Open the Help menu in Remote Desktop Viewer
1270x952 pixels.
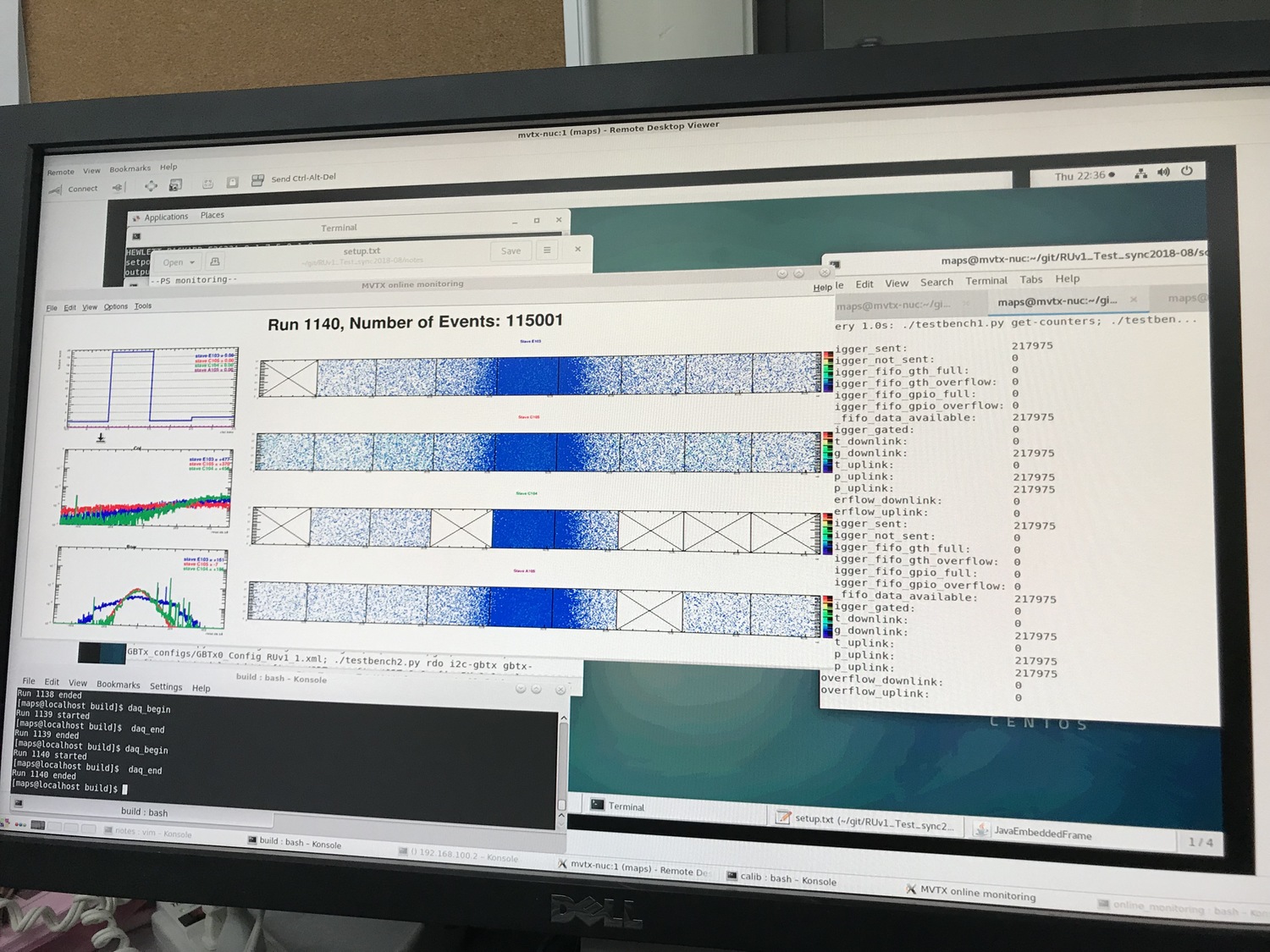point(168,167)
